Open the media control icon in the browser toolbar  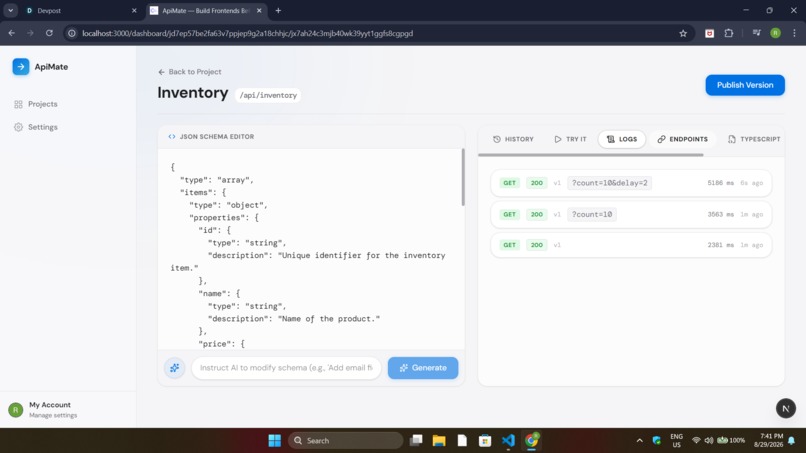pos(757,33)
